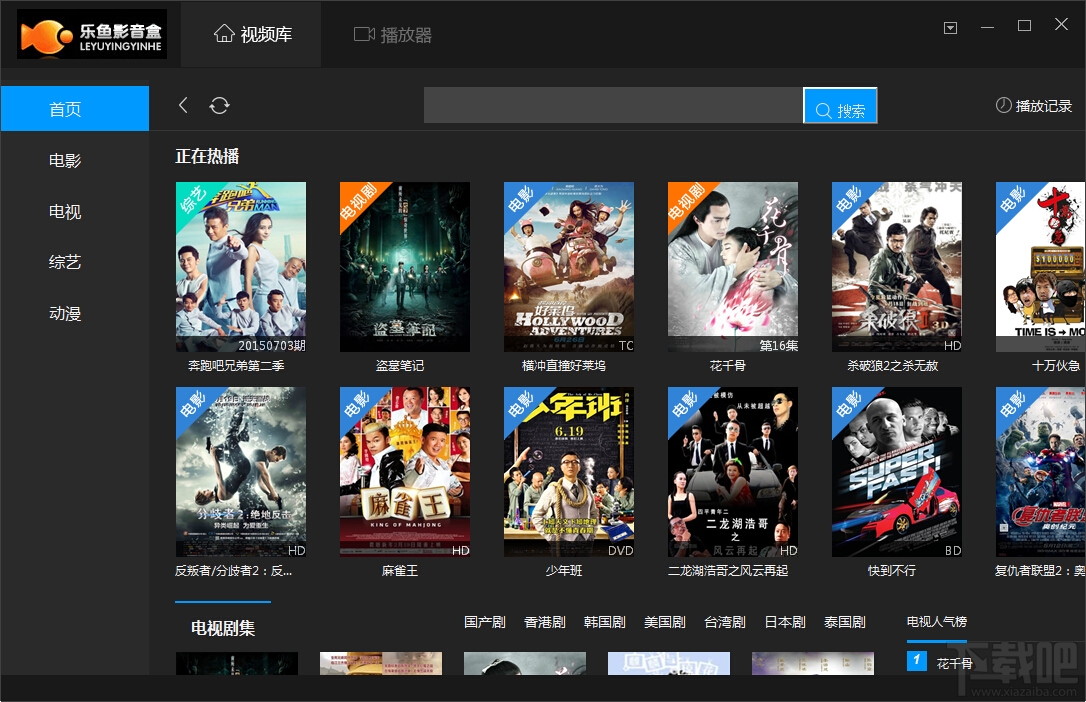Click the 正在热播 section heading

click(207, 156)
